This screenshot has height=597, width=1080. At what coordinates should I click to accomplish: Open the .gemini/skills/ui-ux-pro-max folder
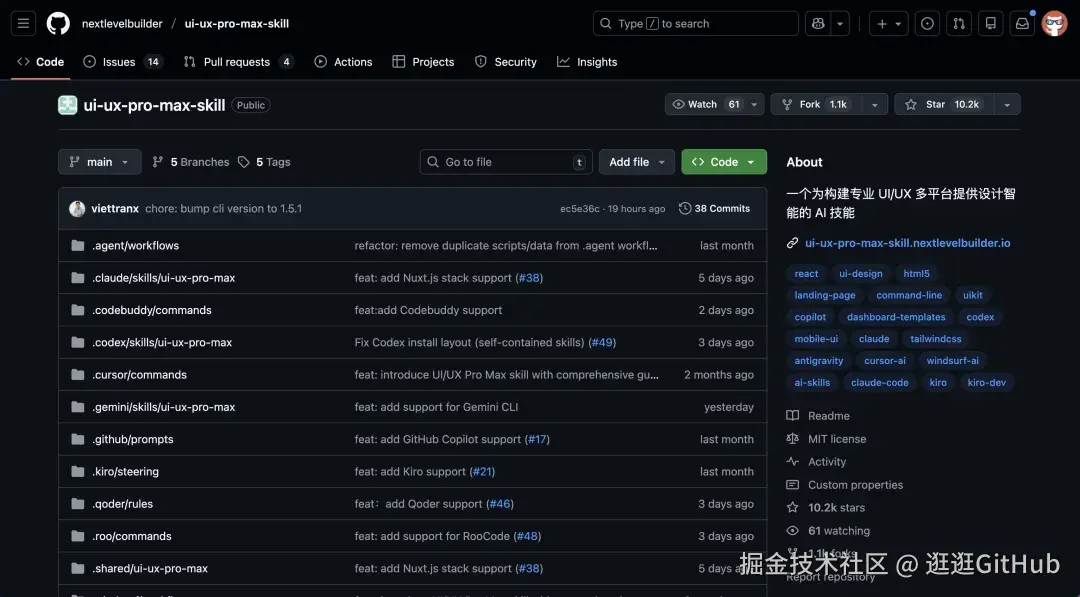click(164, 407)
